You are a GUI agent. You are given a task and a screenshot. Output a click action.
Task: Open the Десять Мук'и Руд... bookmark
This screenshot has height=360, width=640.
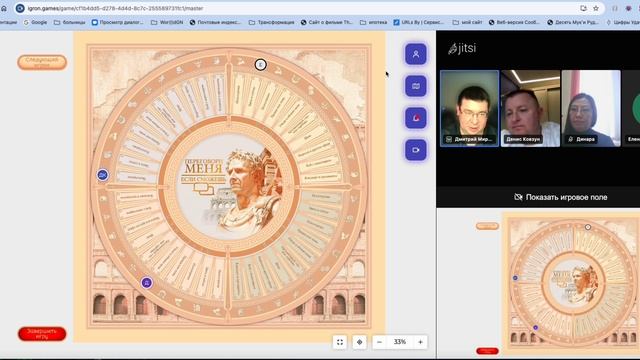click(x=573, y=22)
